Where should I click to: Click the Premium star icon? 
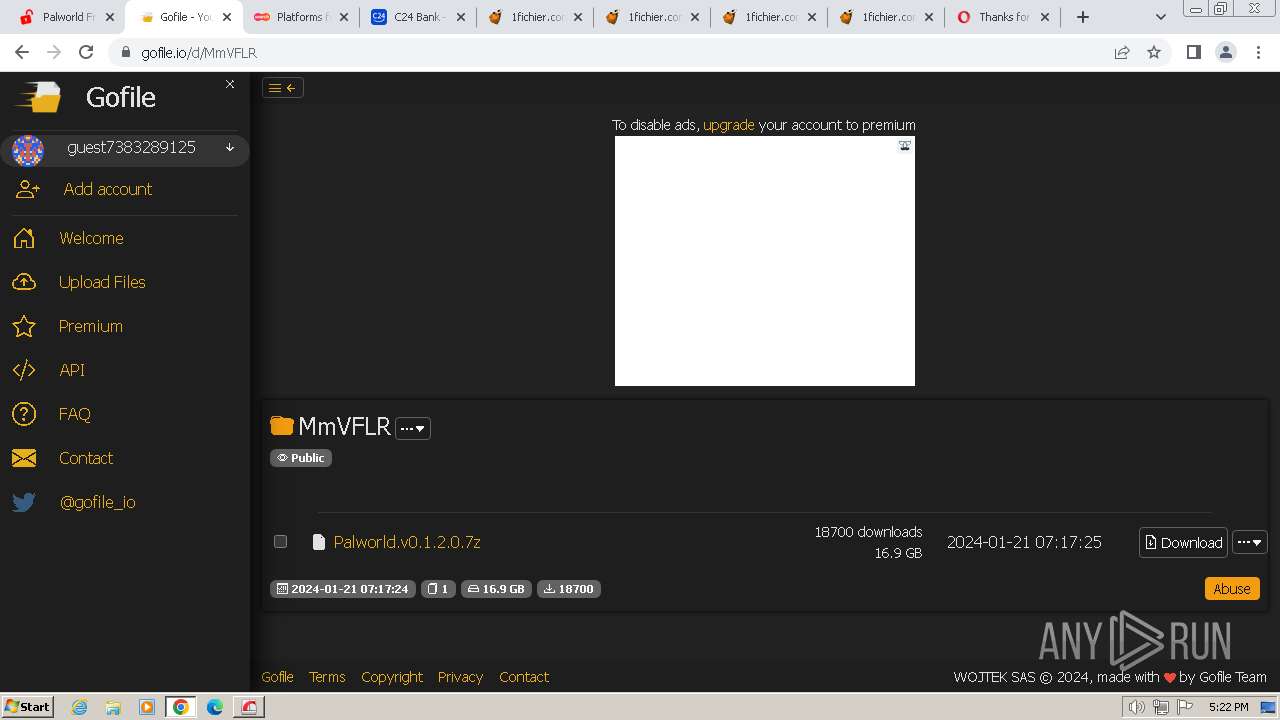coord(24,326)
